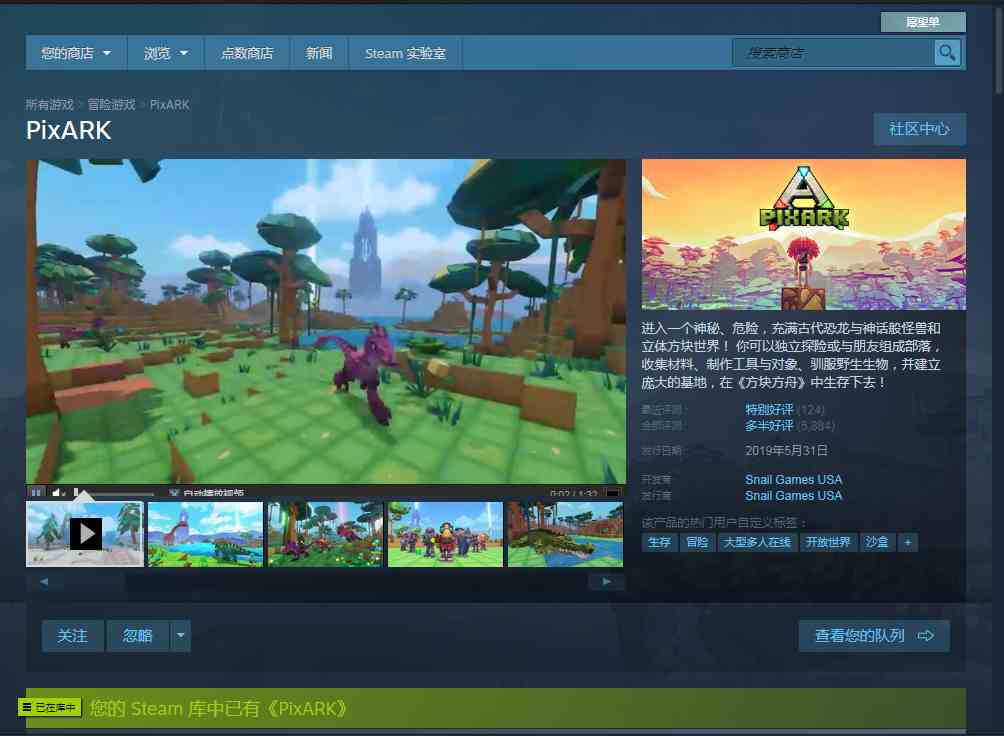Select the crocodile screenshot thumbnail
This screenshot has width=1004, height=736.
click(565, 534)
